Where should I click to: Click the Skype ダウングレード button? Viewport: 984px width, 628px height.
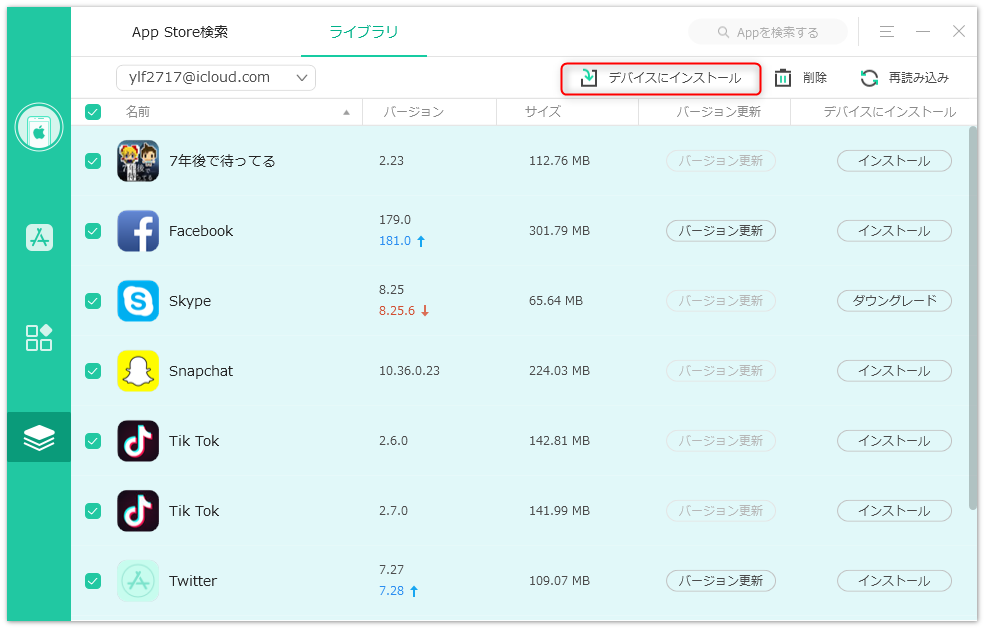[x=894, y=301]
